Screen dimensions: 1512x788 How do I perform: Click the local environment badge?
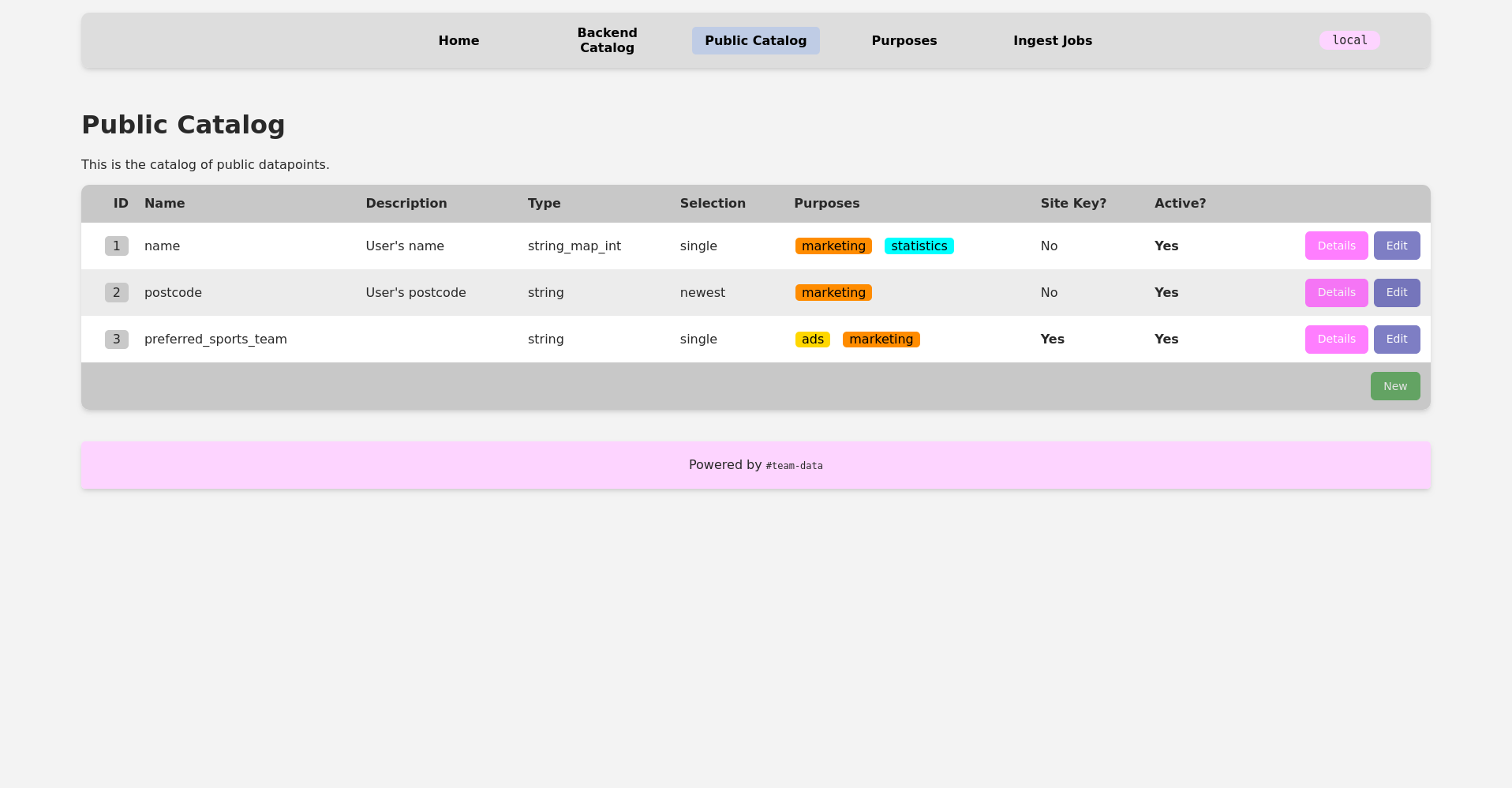pyautogui.click(x=1349, y=40)
